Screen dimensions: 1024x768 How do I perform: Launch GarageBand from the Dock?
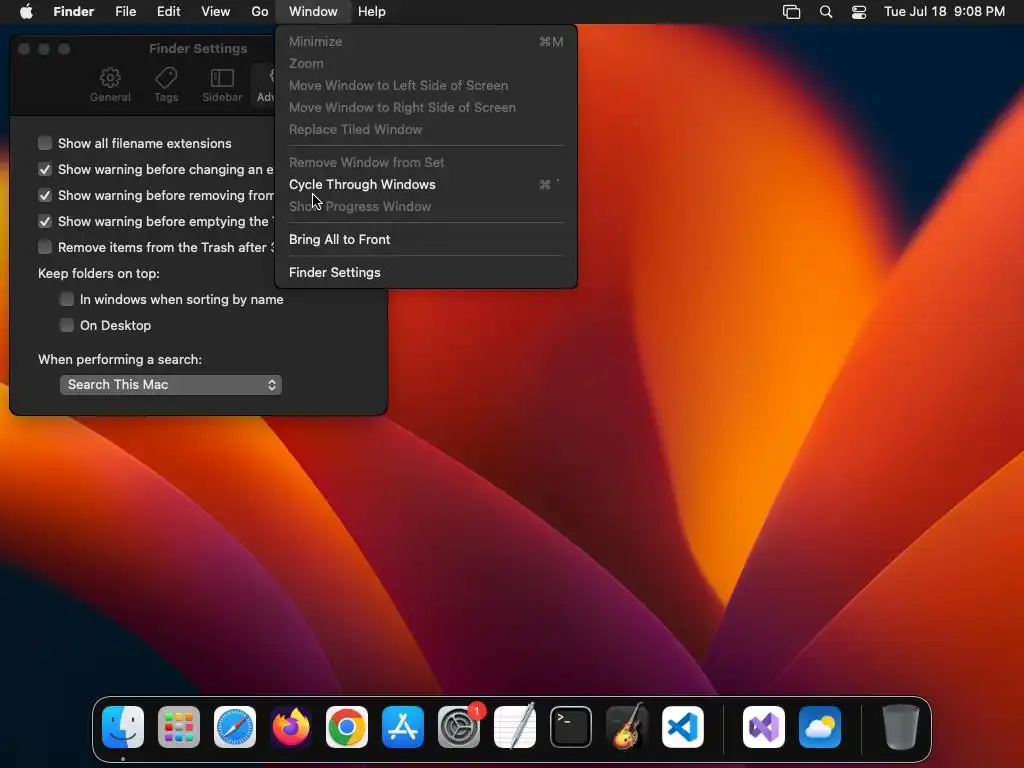627,727
